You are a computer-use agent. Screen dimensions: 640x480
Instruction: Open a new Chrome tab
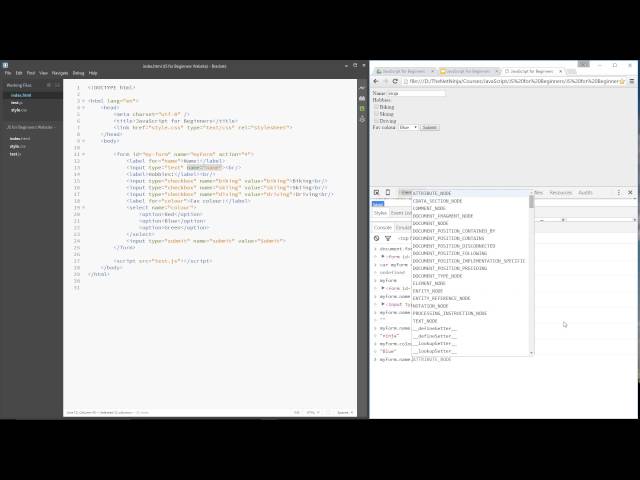pos(571,71)
